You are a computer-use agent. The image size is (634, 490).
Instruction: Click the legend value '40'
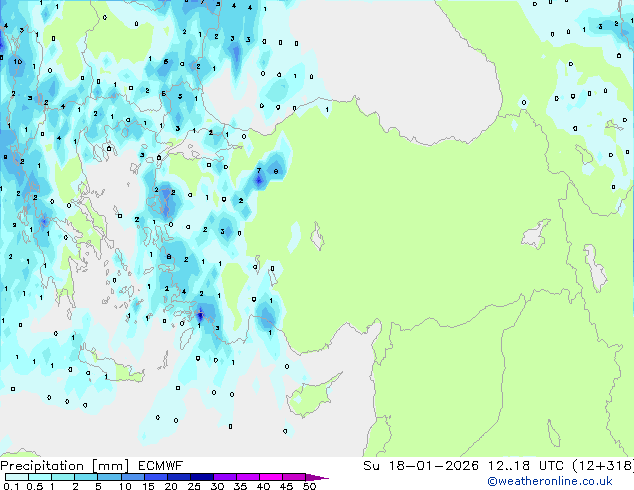click(x=263, y=486)
